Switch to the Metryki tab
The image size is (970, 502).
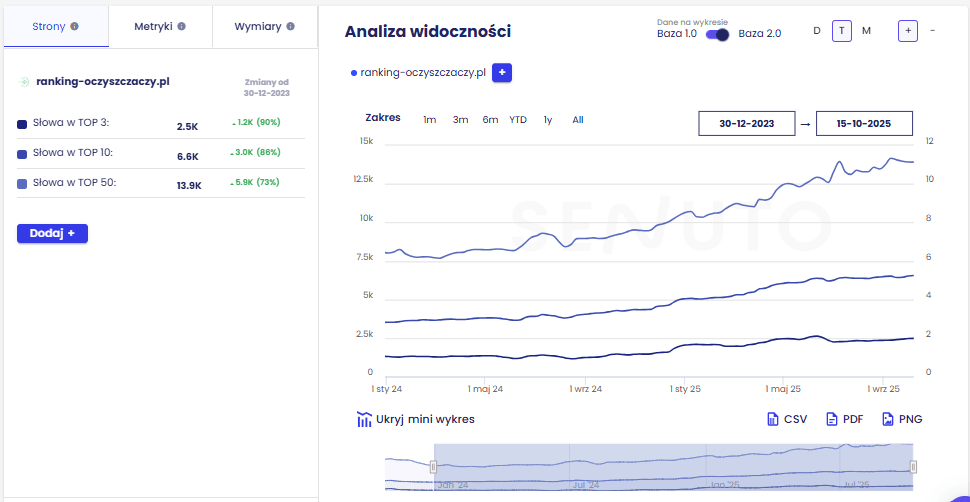(x=159, y=26)
